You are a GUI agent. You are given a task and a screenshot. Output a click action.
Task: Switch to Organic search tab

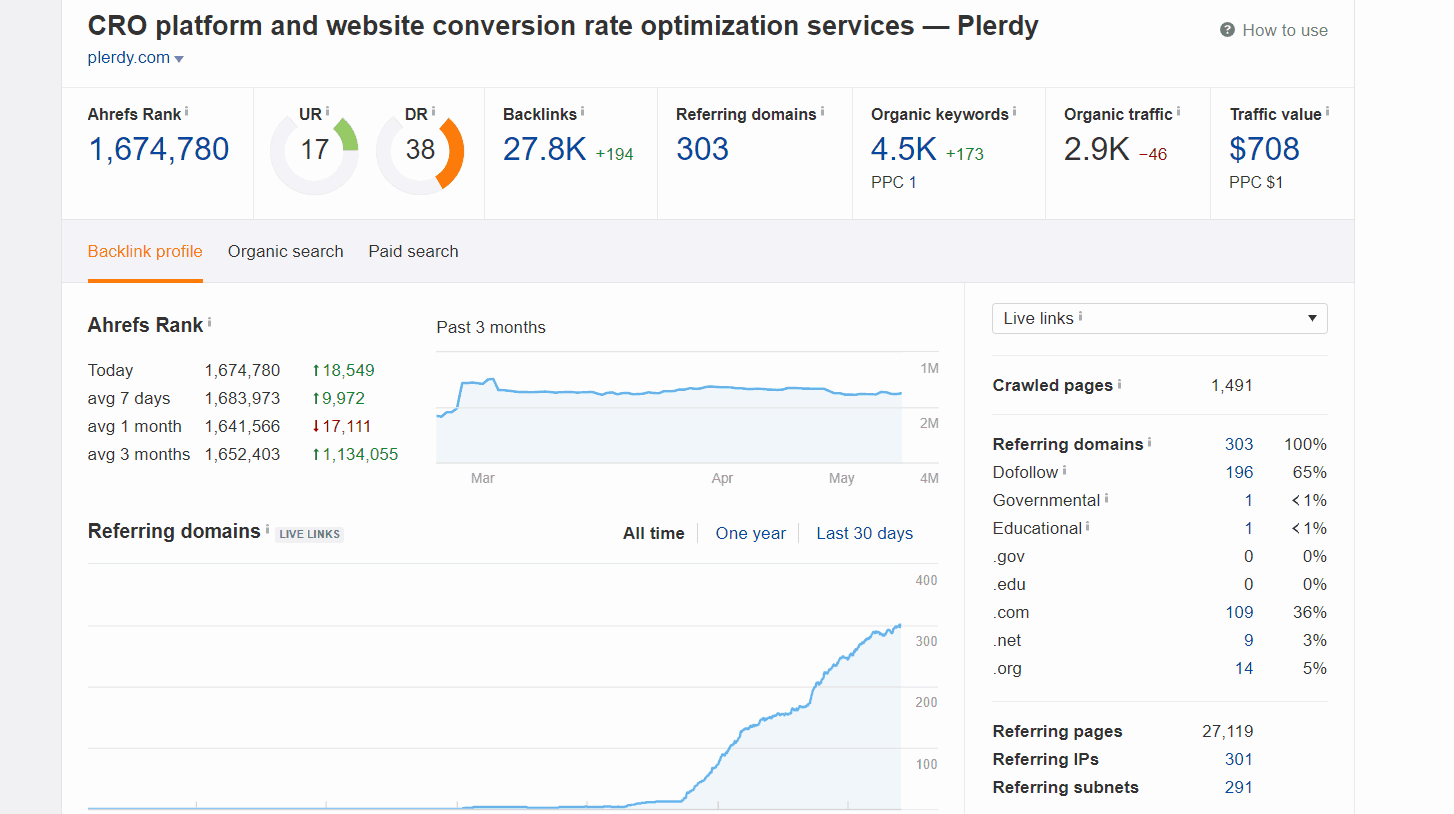[x=286, y=252]
